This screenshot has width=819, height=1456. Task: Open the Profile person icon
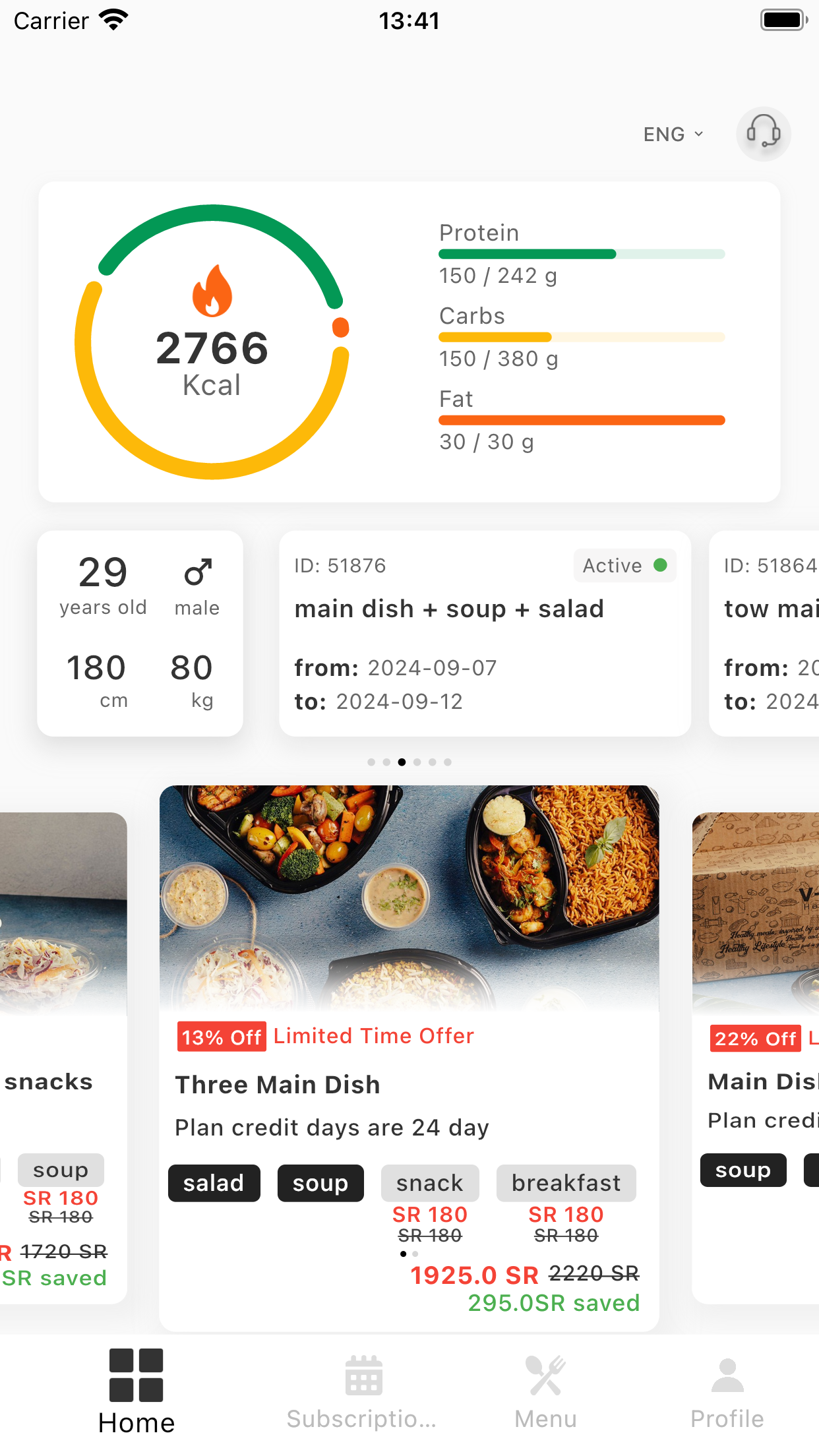click(x=727, y=1376)
